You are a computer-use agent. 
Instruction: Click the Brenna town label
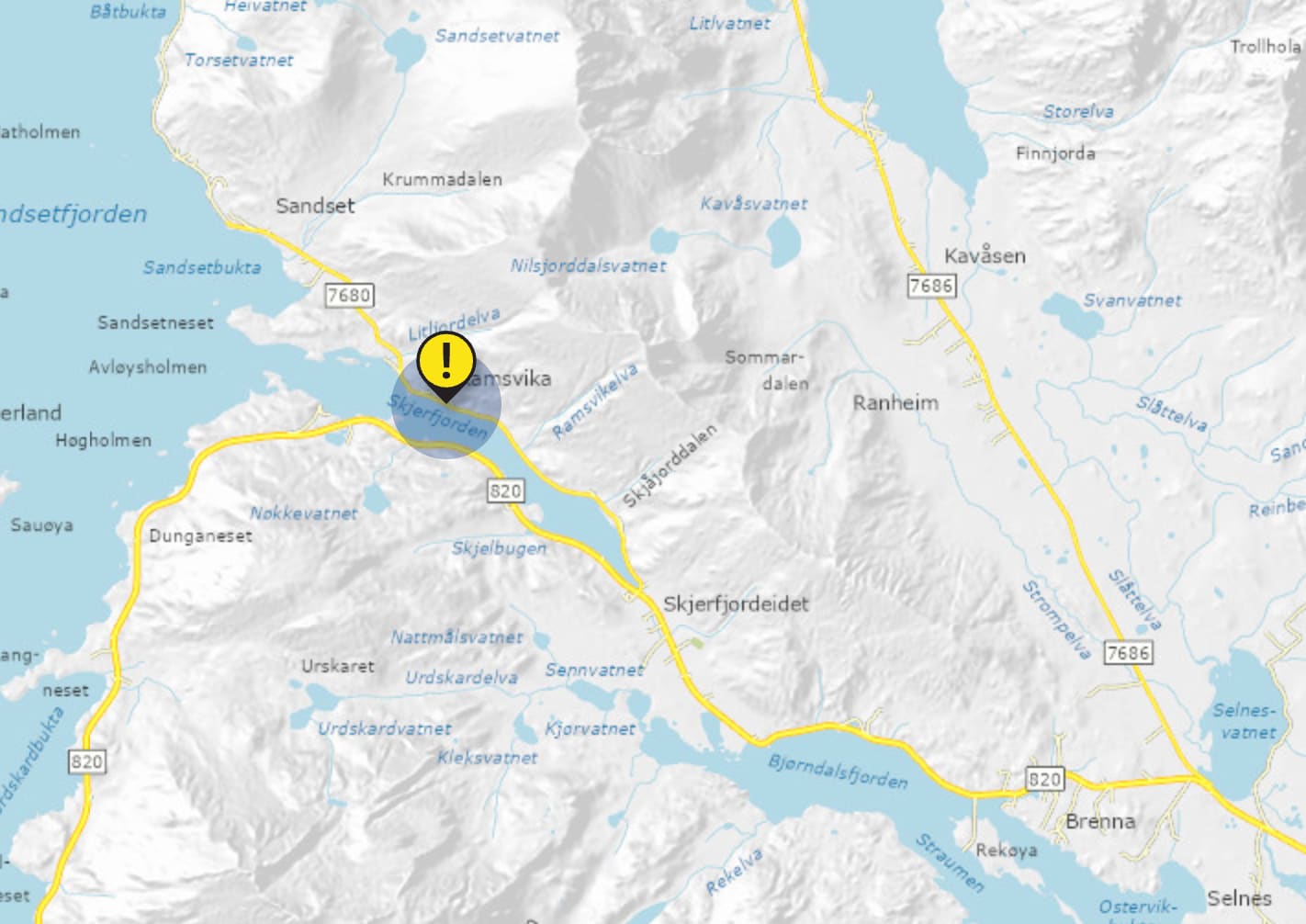click(x=1100, y=821)
